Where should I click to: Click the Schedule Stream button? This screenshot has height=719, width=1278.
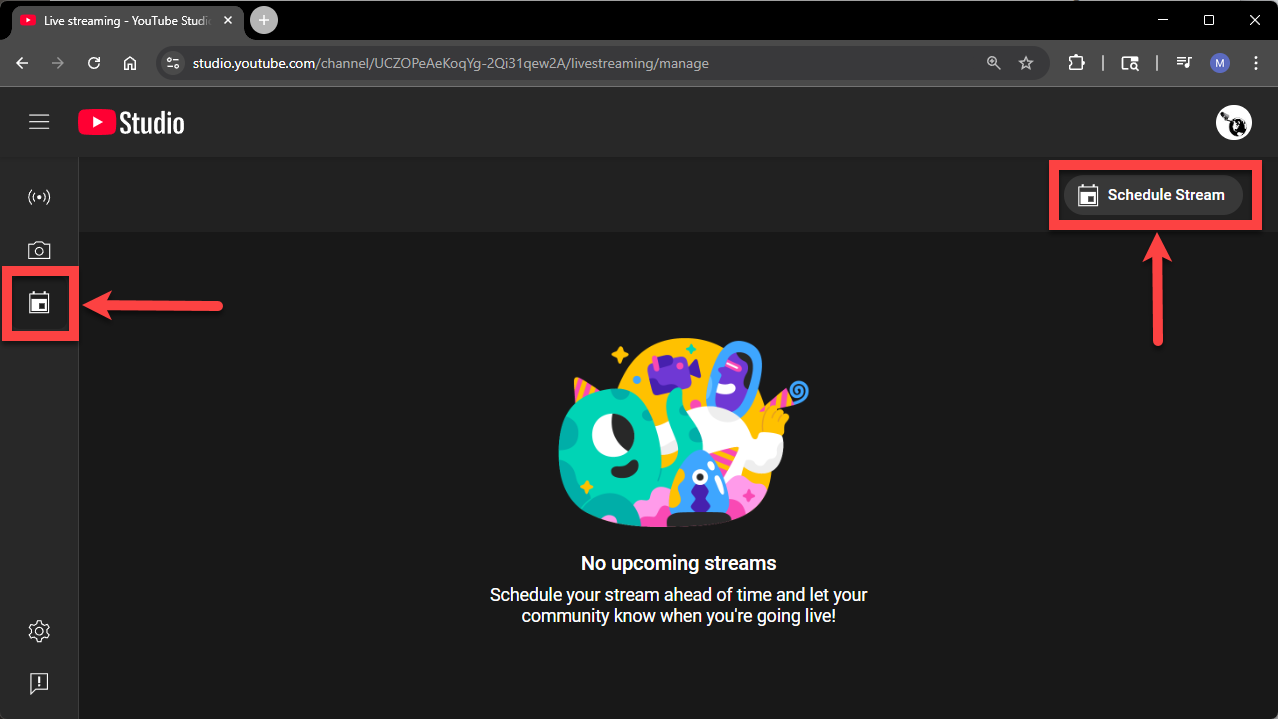(1152, 195)
